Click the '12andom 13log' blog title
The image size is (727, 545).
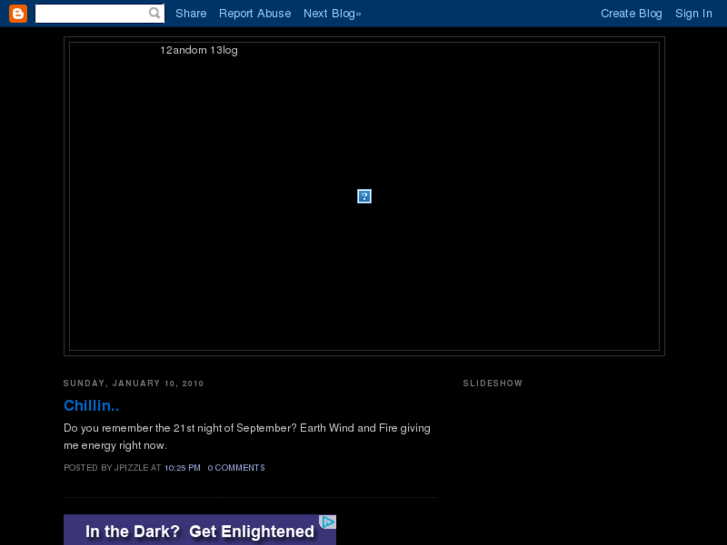click(199, 50)
